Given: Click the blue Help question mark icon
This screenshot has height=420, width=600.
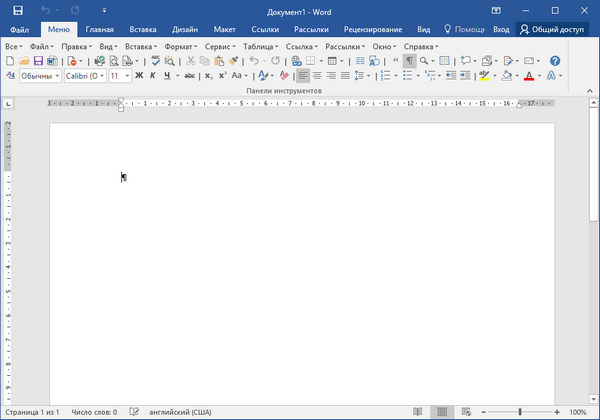Looking at the screenshot, I should coord(555,61).
